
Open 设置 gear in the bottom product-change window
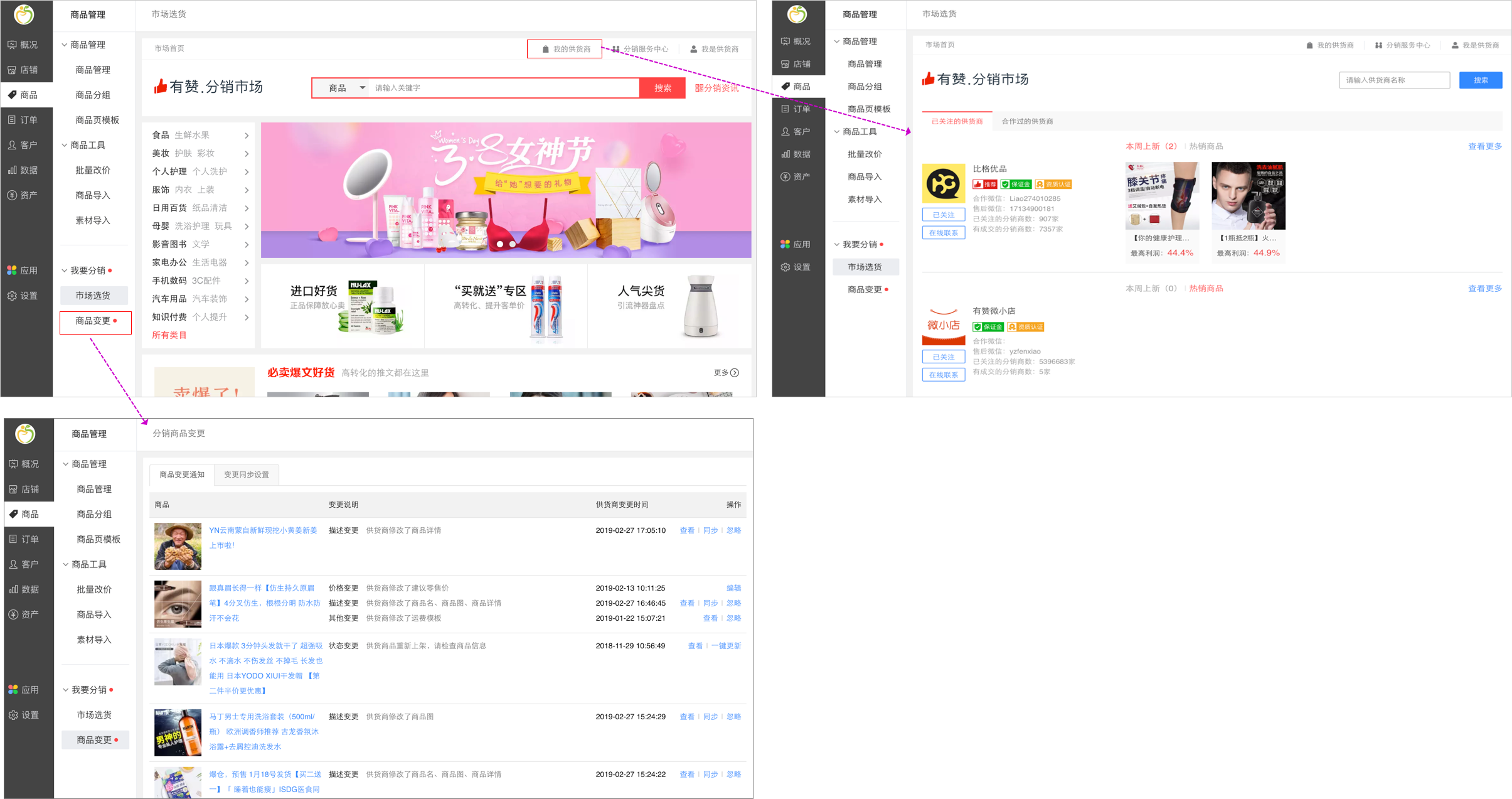click(x=13, y=715)
